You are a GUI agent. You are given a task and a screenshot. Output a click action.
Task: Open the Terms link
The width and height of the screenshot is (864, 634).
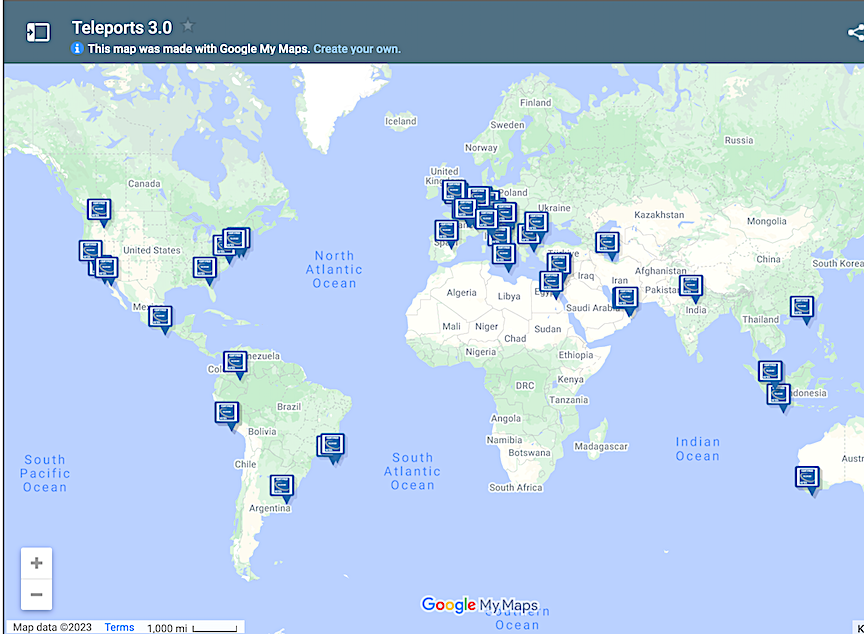point(120,627)
